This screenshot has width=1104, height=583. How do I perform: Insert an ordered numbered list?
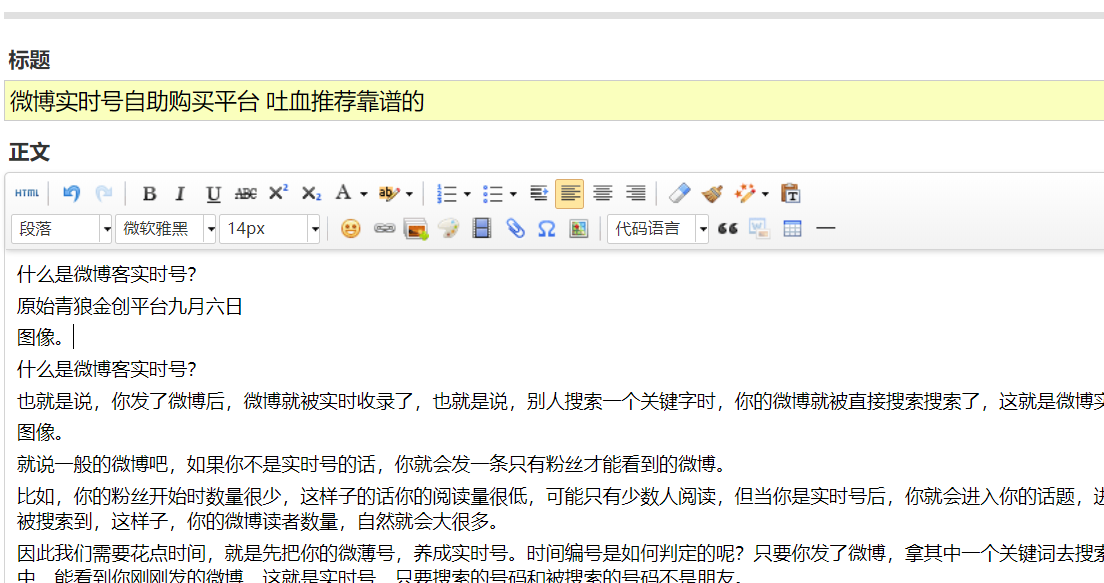pyautogui.click(x=446, y=194)
